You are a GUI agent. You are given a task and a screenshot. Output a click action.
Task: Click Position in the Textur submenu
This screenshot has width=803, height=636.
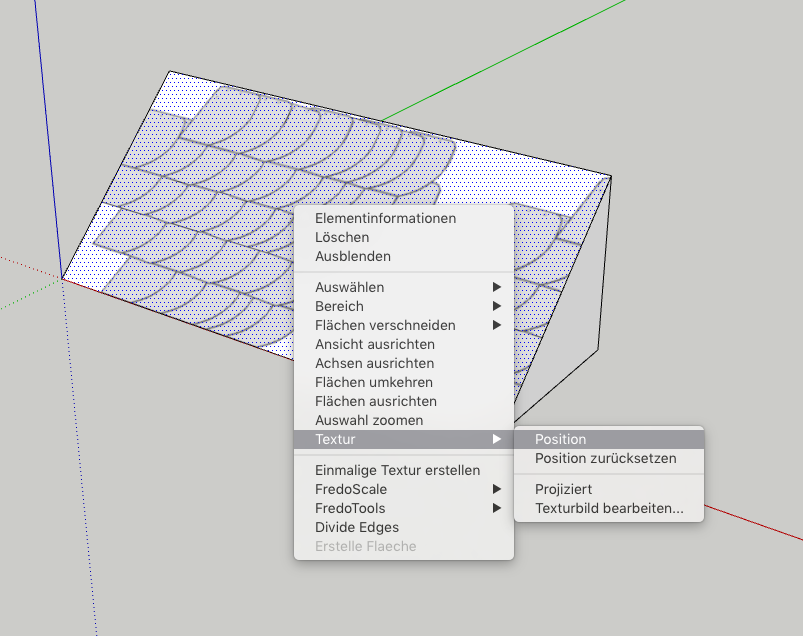[560, 439]
